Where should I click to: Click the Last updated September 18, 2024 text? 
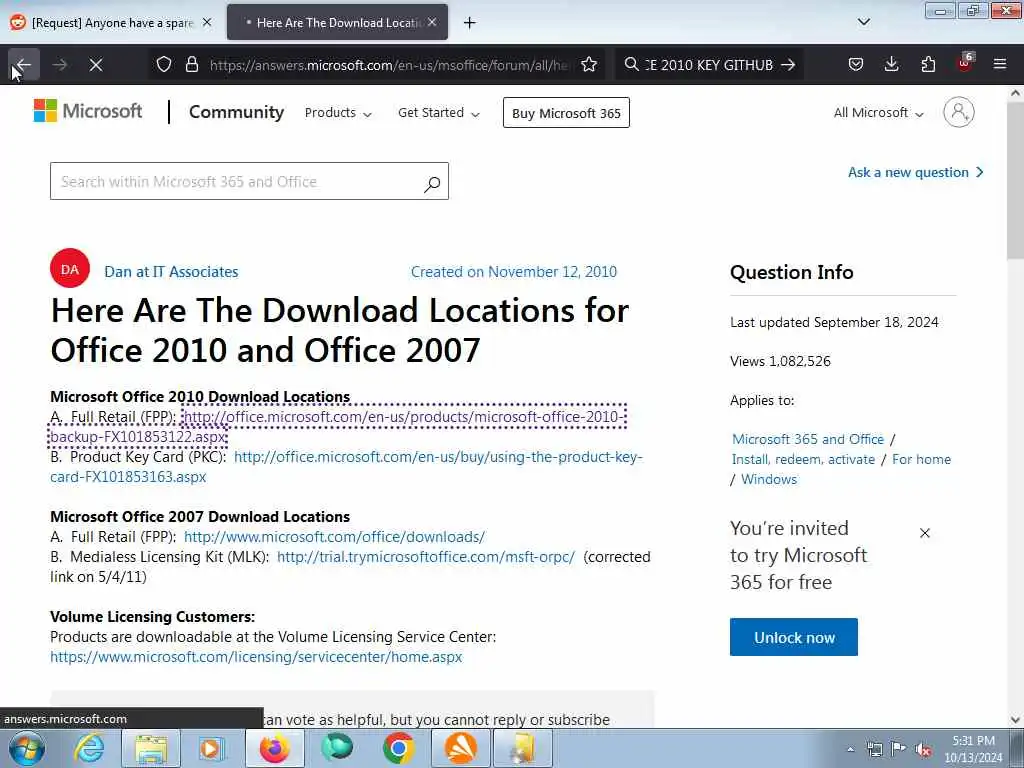pyautogui.click(x=834, y=323)
